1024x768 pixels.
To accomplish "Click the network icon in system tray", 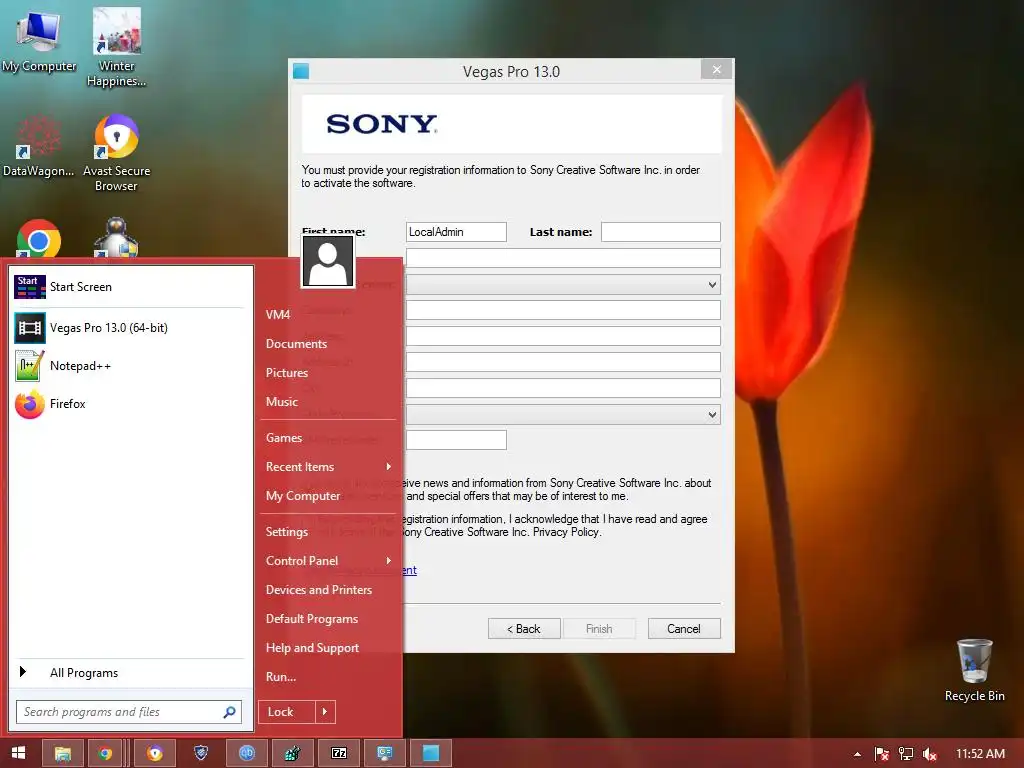I will click(906, 754).
